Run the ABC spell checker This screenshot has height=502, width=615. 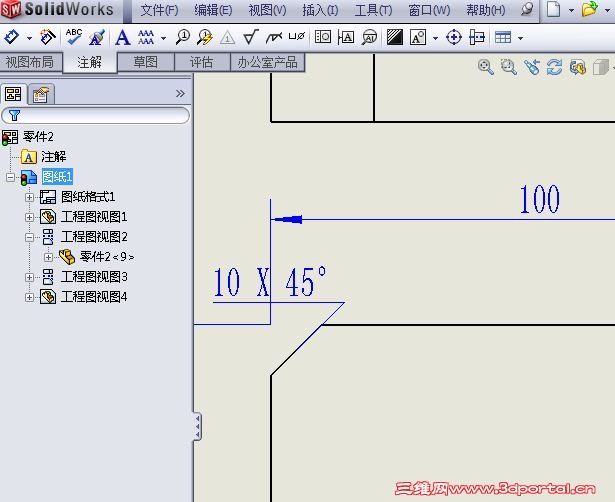74,37
